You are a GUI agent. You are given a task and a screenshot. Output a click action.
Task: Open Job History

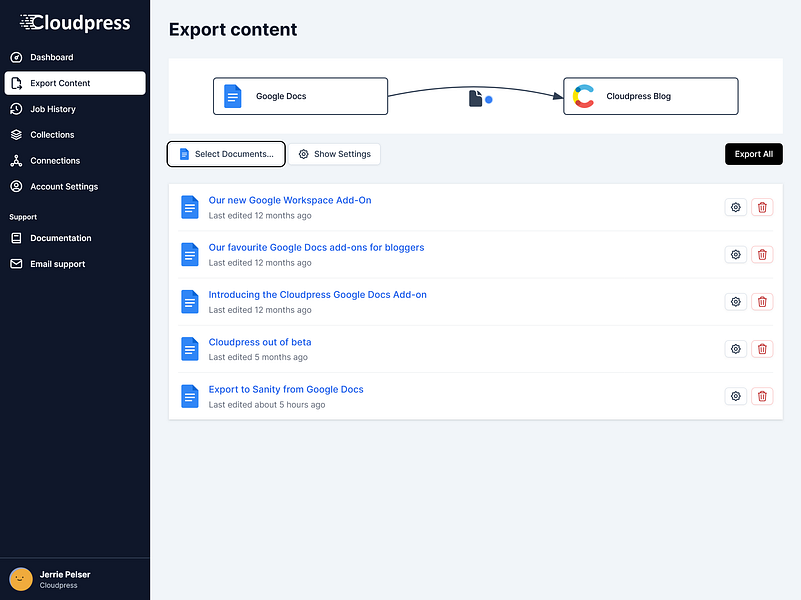[x=75, y=109]
